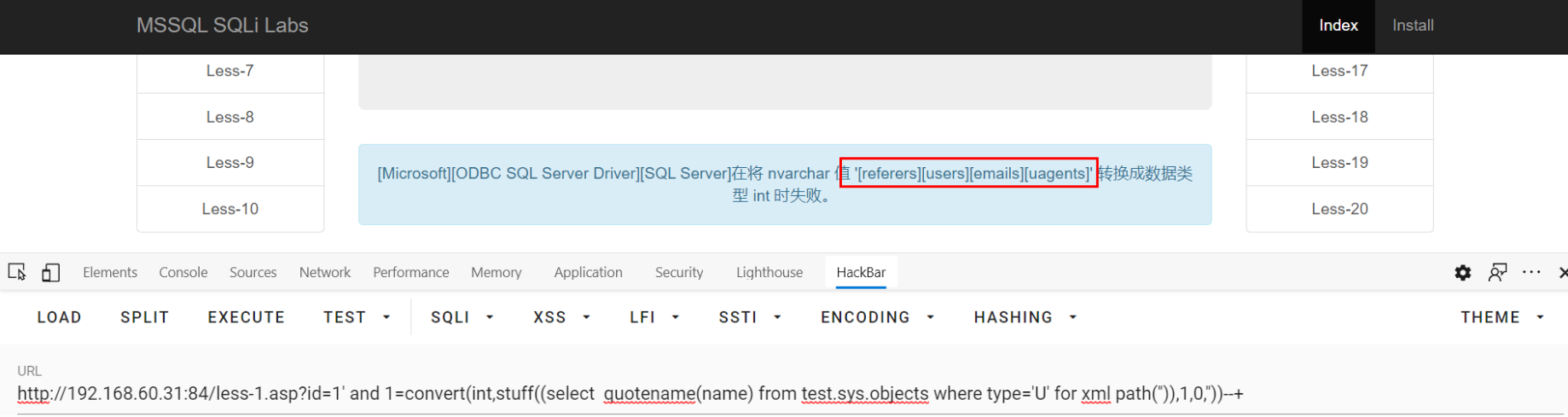Switch to the Elements tab

coord(110,272)
